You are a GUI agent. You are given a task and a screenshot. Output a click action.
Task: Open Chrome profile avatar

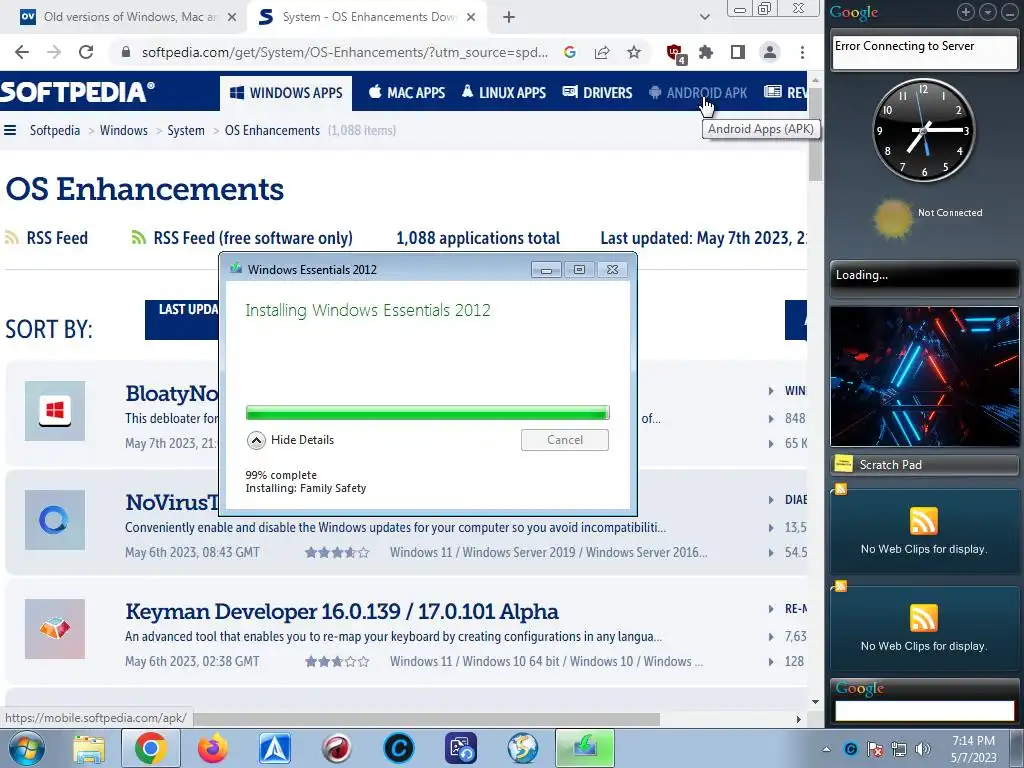pos(770,52)
